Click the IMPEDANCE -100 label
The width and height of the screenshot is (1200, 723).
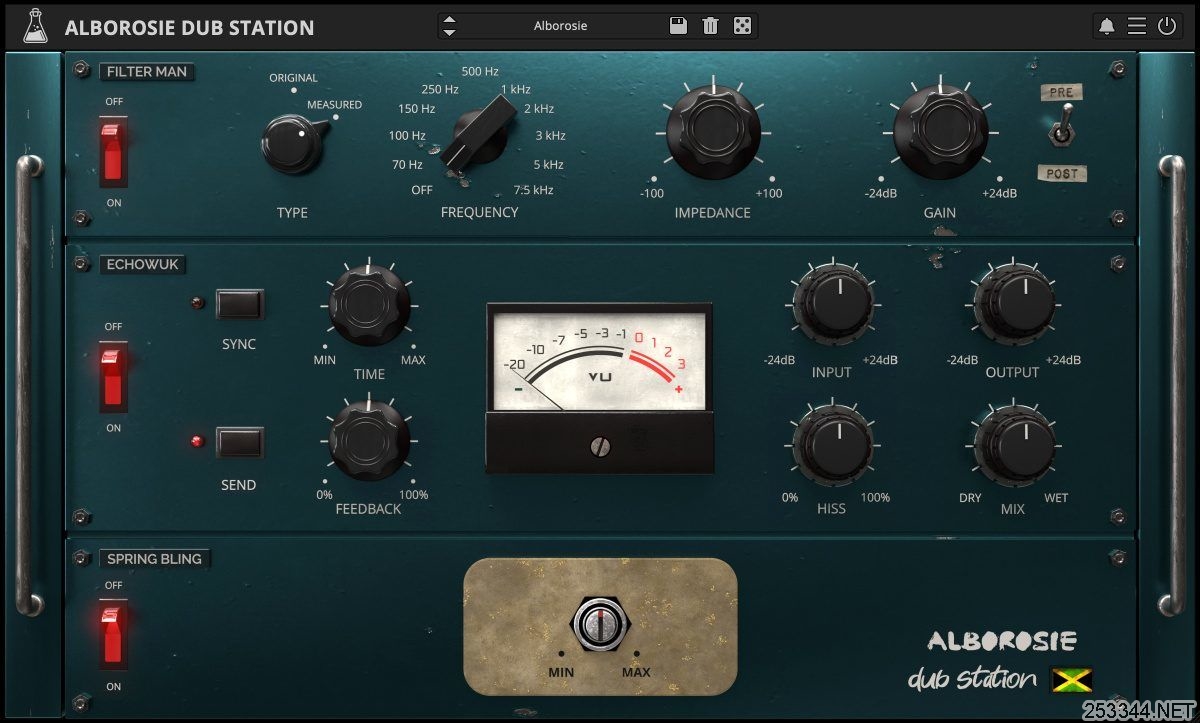[x=652, y=194]
